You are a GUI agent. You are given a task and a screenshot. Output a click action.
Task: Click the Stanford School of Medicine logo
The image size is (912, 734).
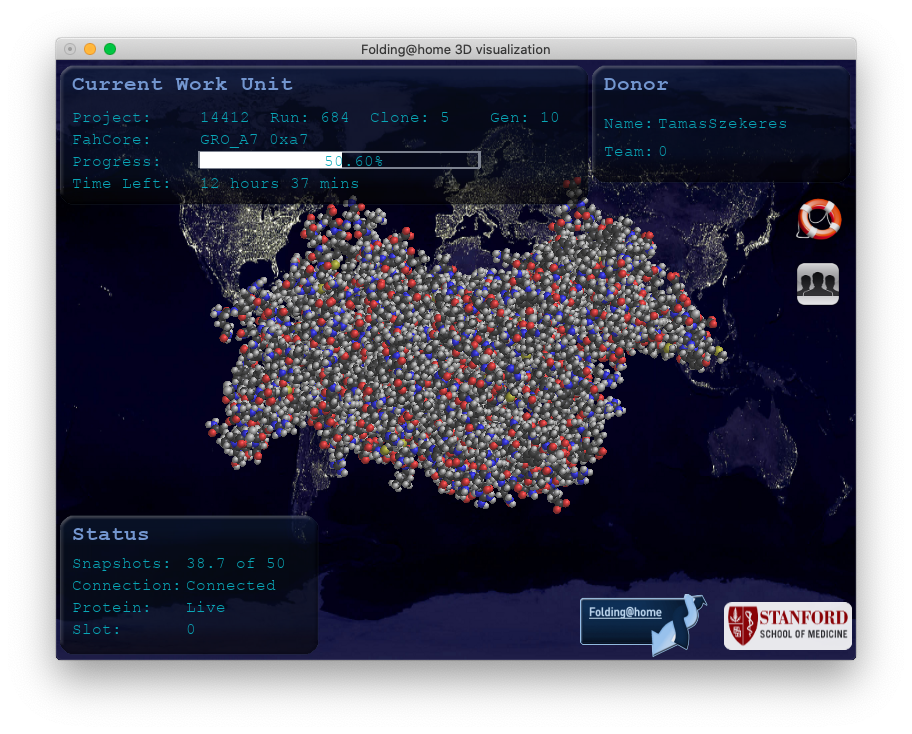click(788, 626)
